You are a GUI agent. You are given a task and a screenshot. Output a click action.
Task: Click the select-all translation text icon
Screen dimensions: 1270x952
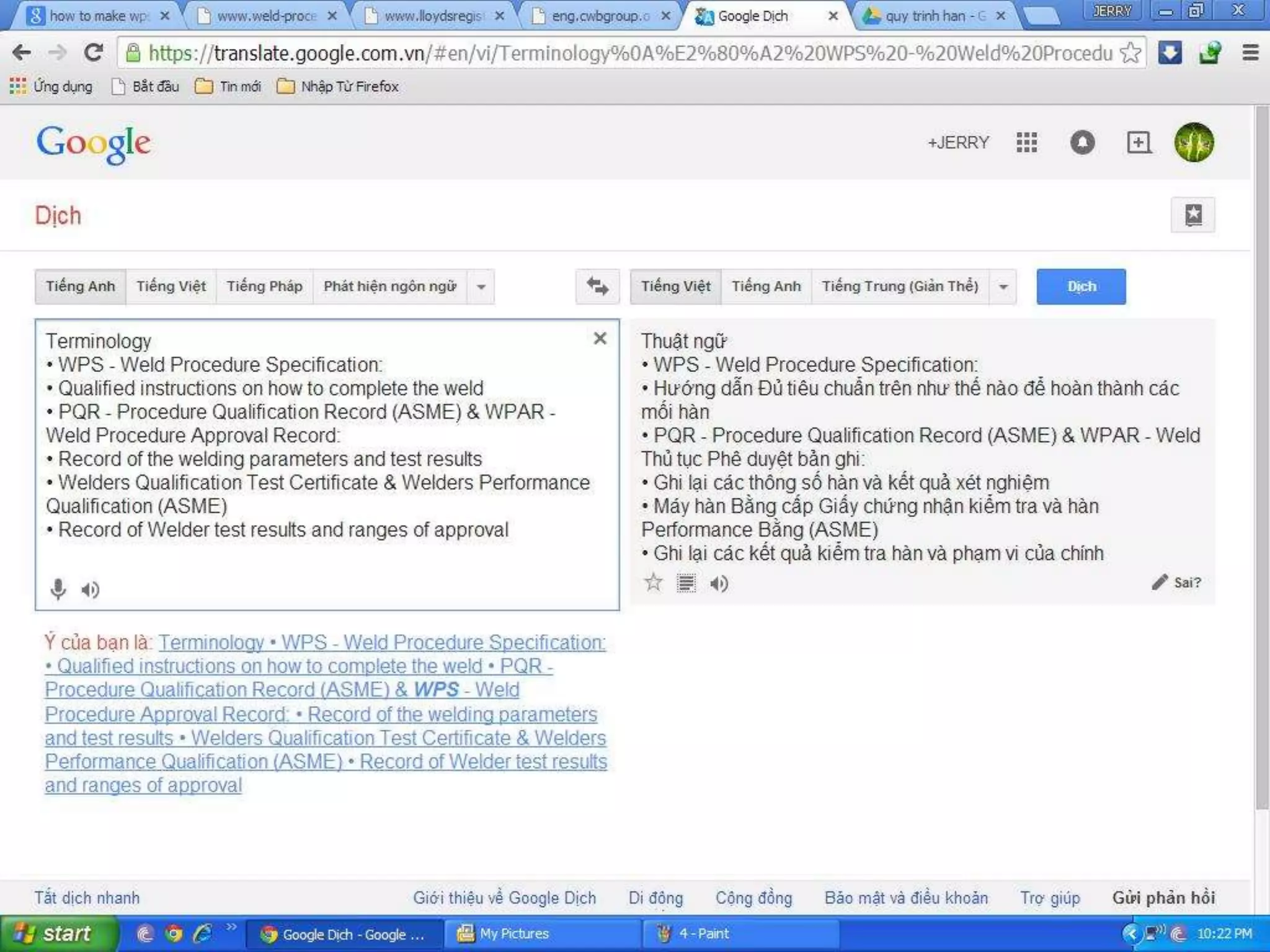(x=686, y=583)
